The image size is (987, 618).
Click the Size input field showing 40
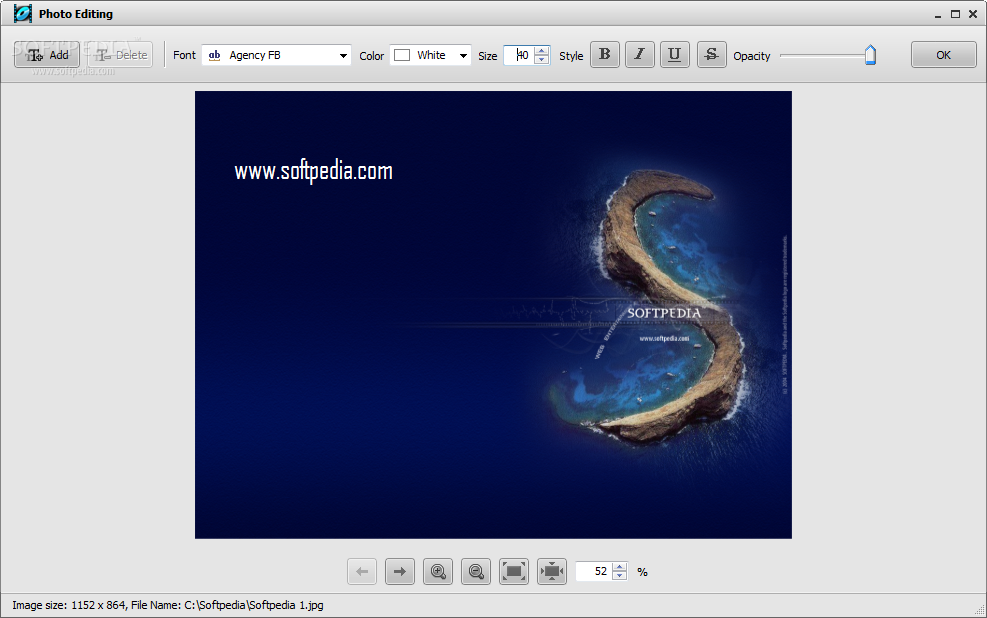[x=519, y=55]
